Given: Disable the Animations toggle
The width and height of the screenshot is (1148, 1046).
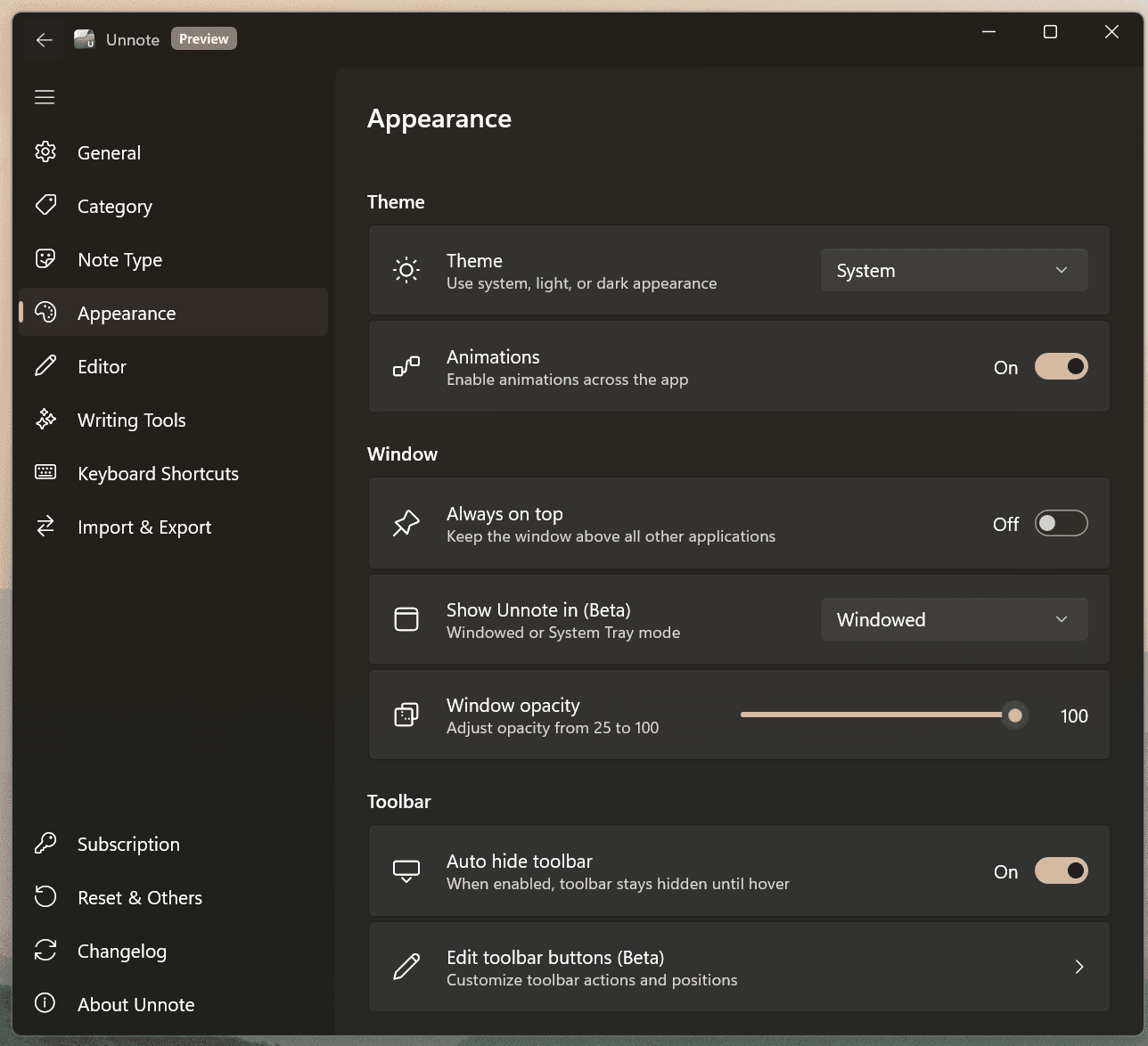Looking at the screenshot, I should click(1061, 367).
